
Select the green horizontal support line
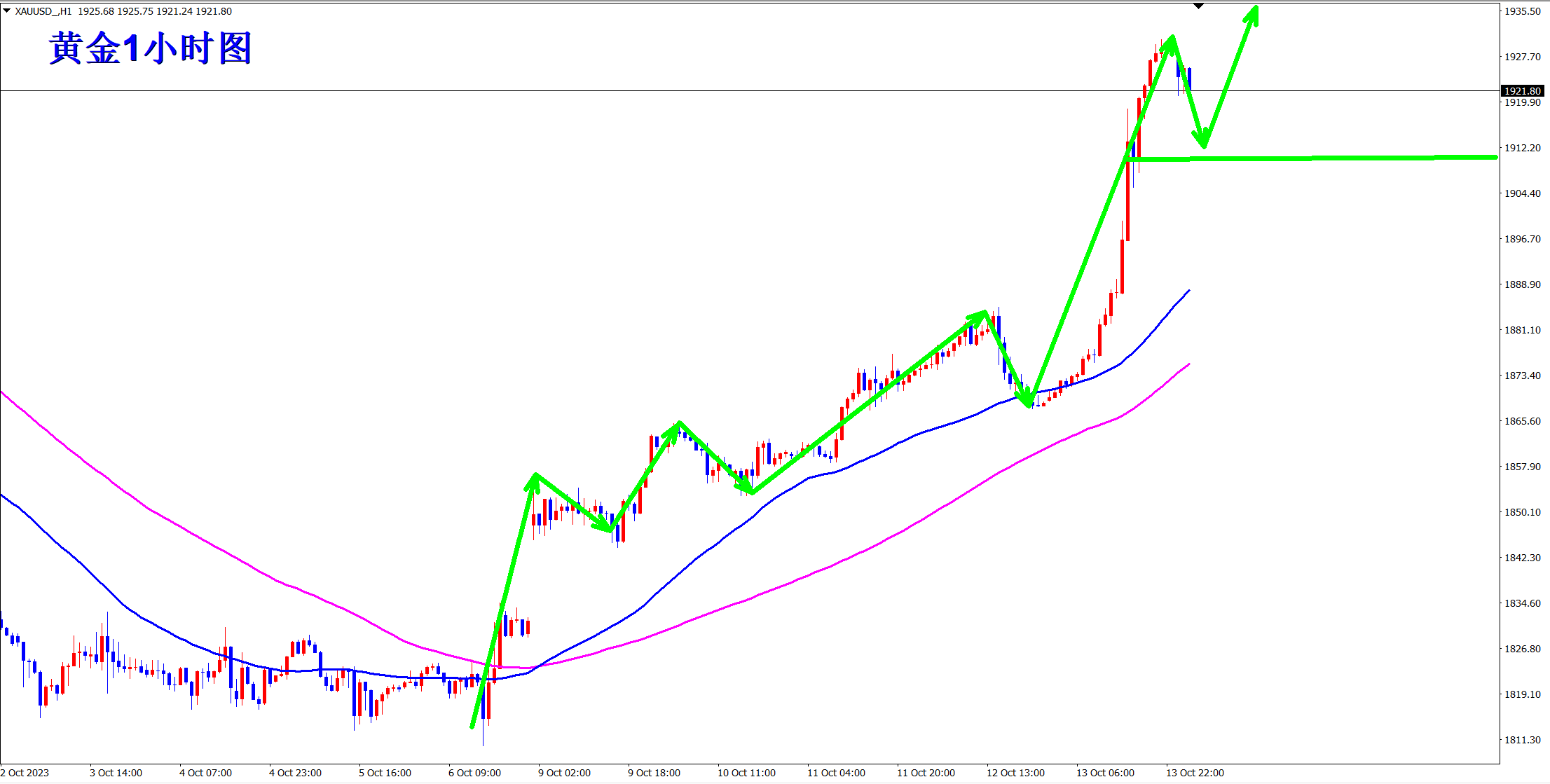(x=1331, y=158)
